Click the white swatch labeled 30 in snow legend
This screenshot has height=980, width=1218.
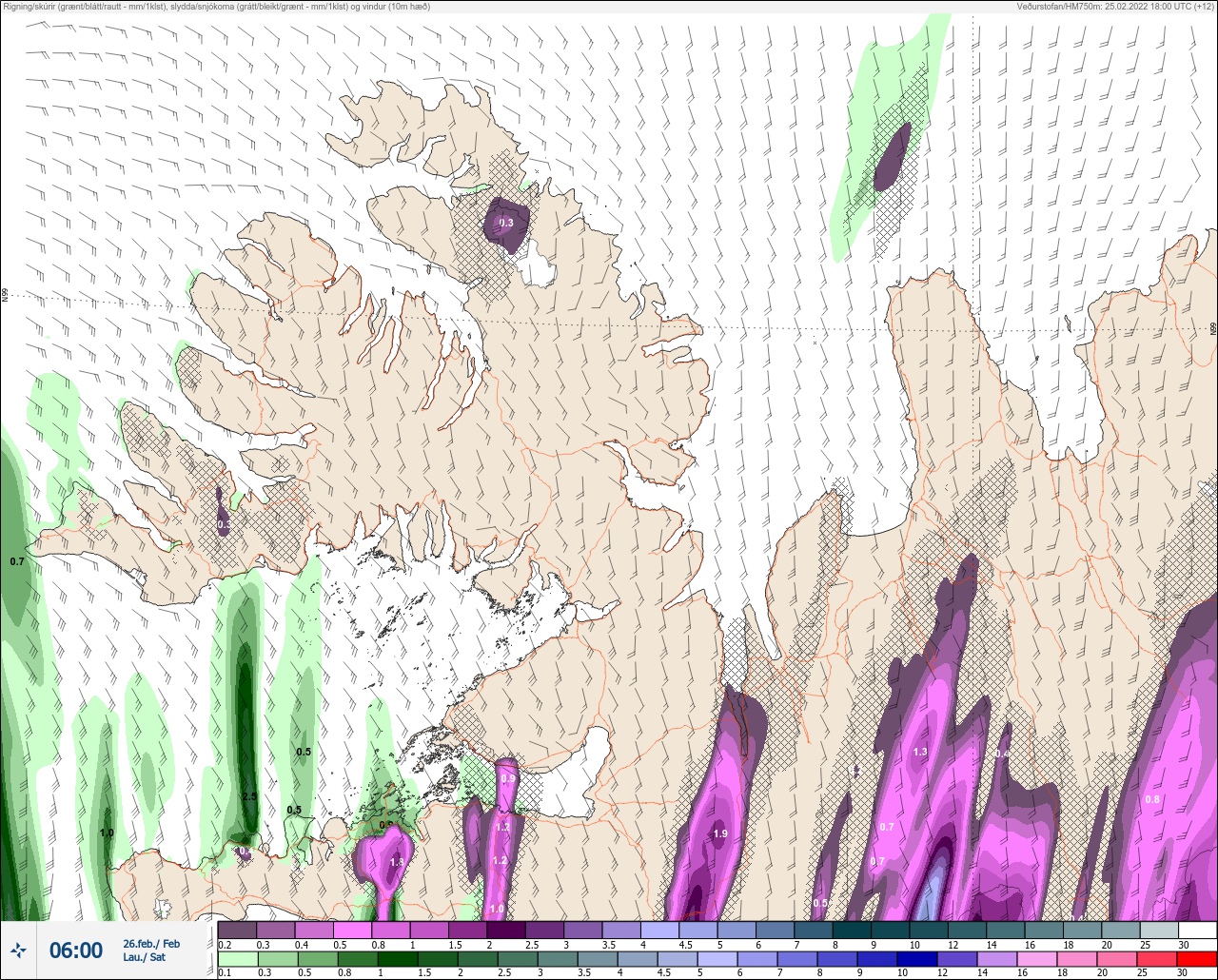1197,931
